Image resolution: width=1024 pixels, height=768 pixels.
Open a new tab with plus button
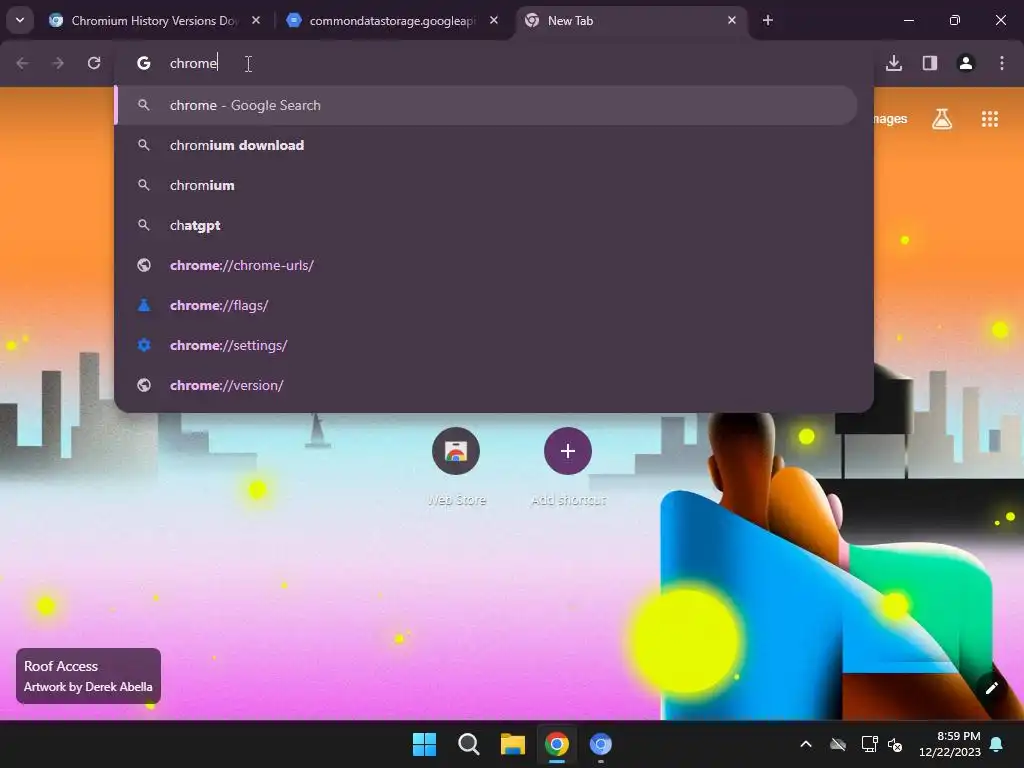pyautogui.click(x=768, y=21)
